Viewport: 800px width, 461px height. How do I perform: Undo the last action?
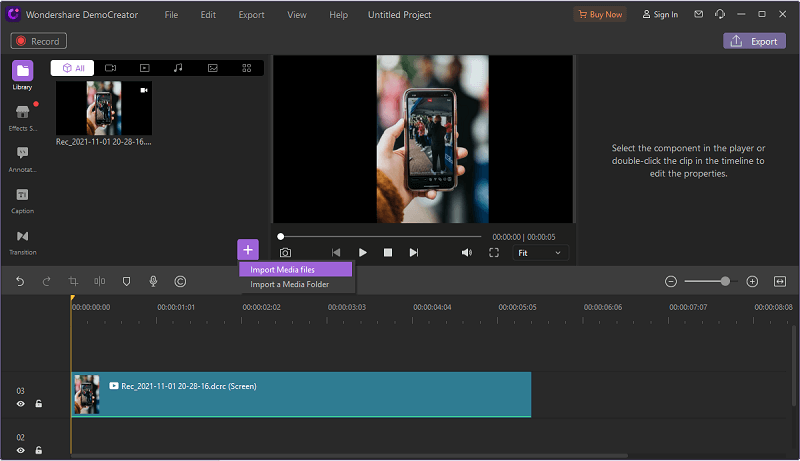pos(20,281)
